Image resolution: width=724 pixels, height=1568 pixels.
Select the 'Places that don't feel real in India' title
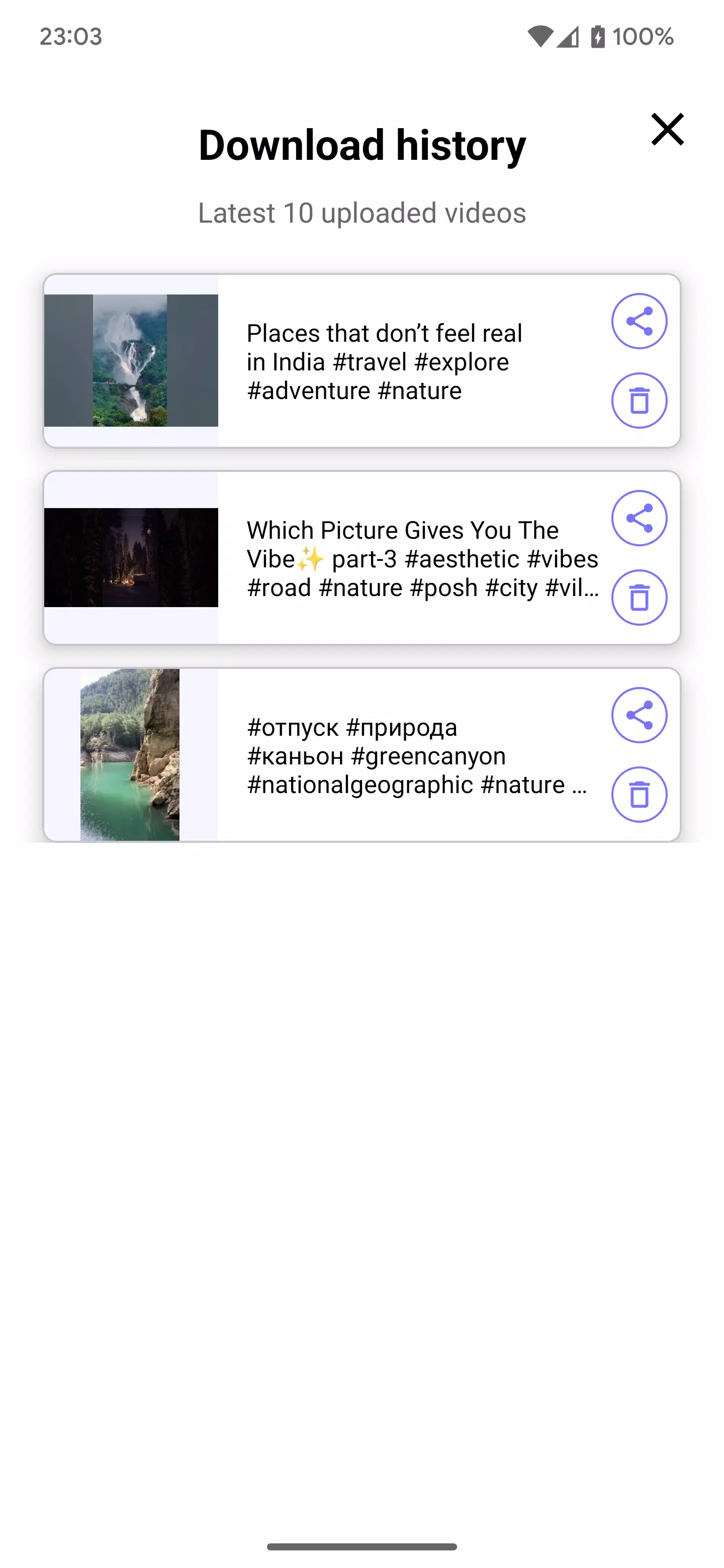pos(384,361)
